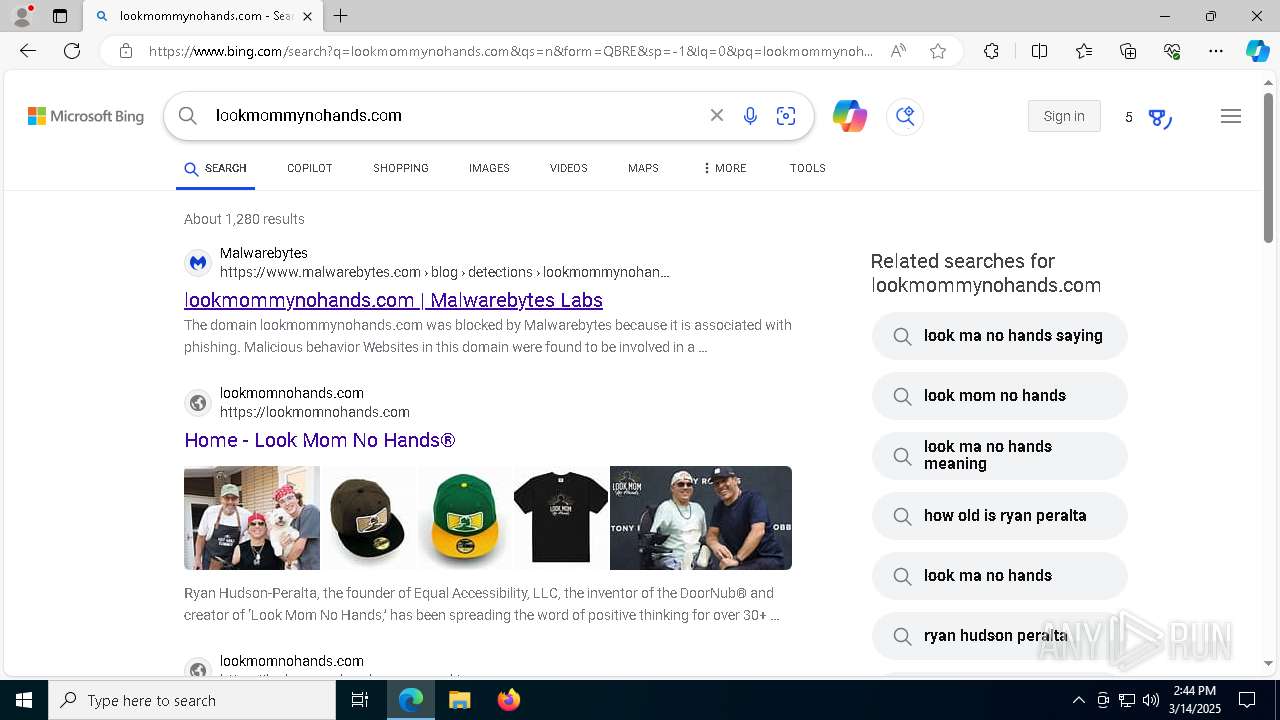This screenshot has width=1280, height=720.
Task: Launch Firefox from the taskbar
Action: [509, 700]
